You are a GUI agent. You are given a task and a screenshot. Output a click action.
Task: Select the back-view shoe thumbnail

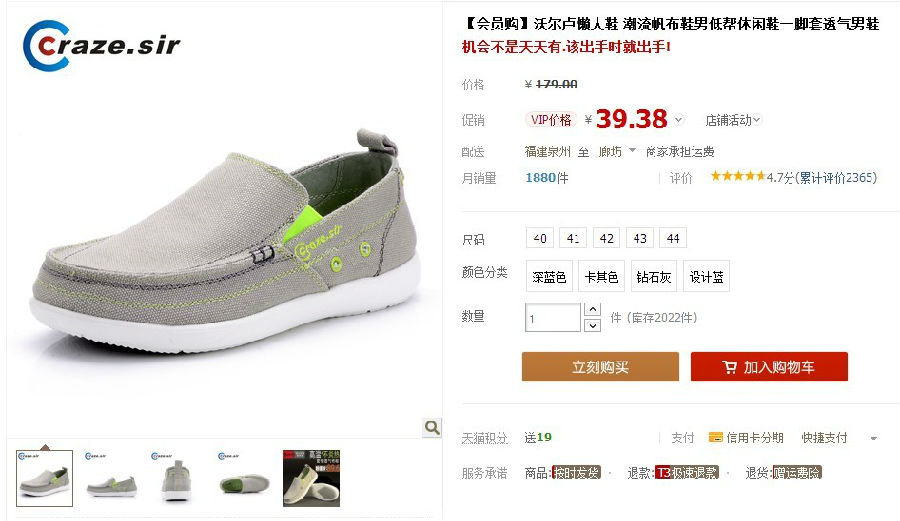[177, 479]
